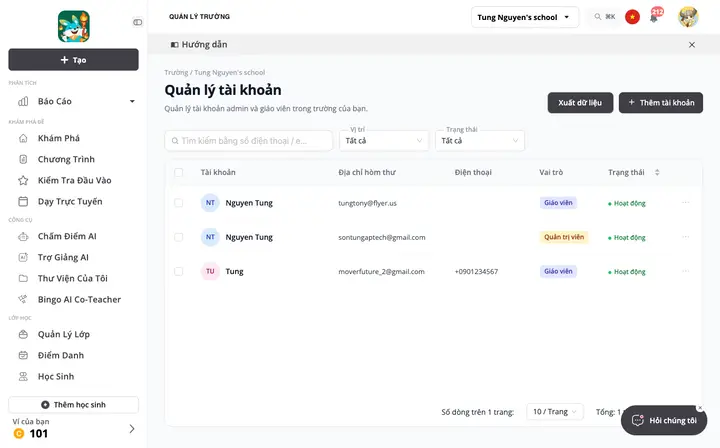Open the Vị trí filter dropdown

384,140
